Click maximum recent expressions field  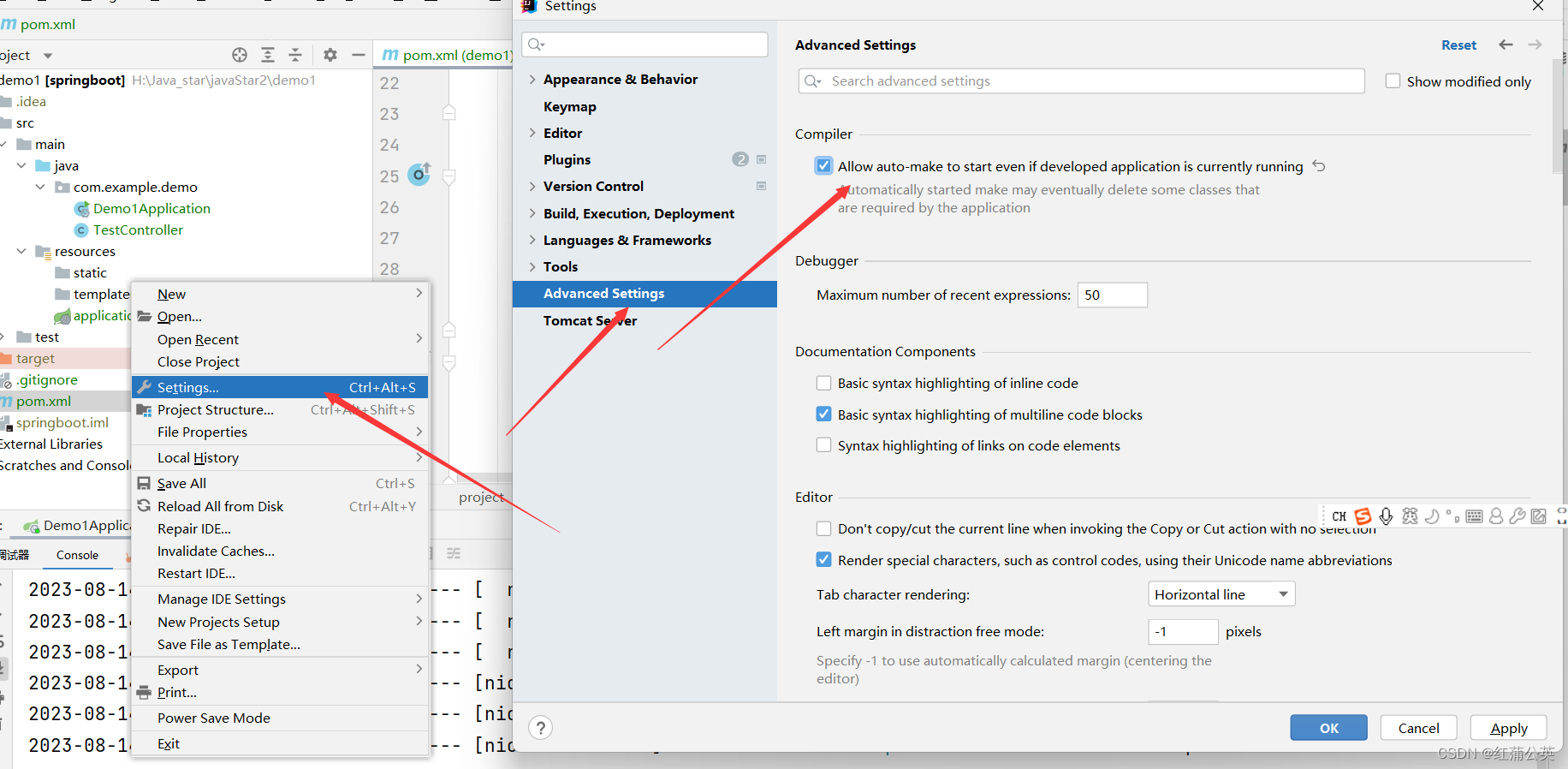pyautogui.click(x=1112, y=295)
